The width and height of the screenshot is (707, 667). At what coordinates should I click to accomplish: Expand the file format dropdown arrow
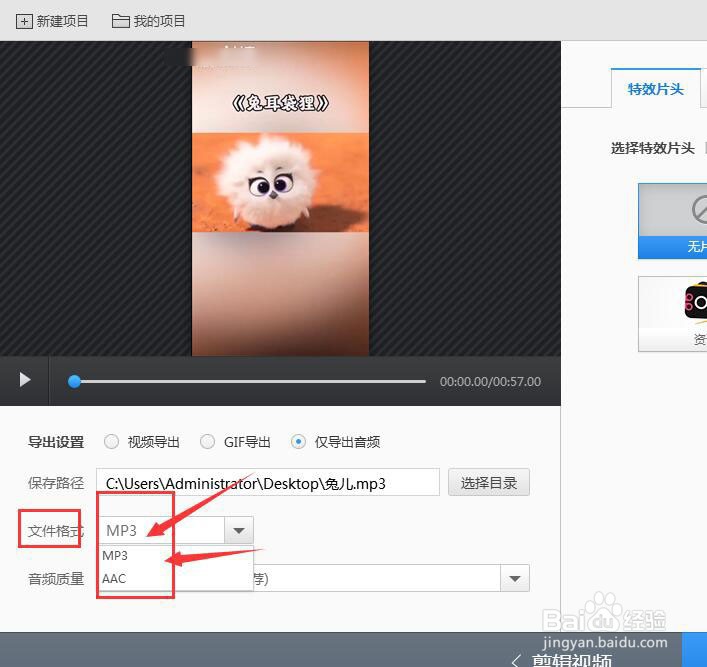[x=239, y=530]
